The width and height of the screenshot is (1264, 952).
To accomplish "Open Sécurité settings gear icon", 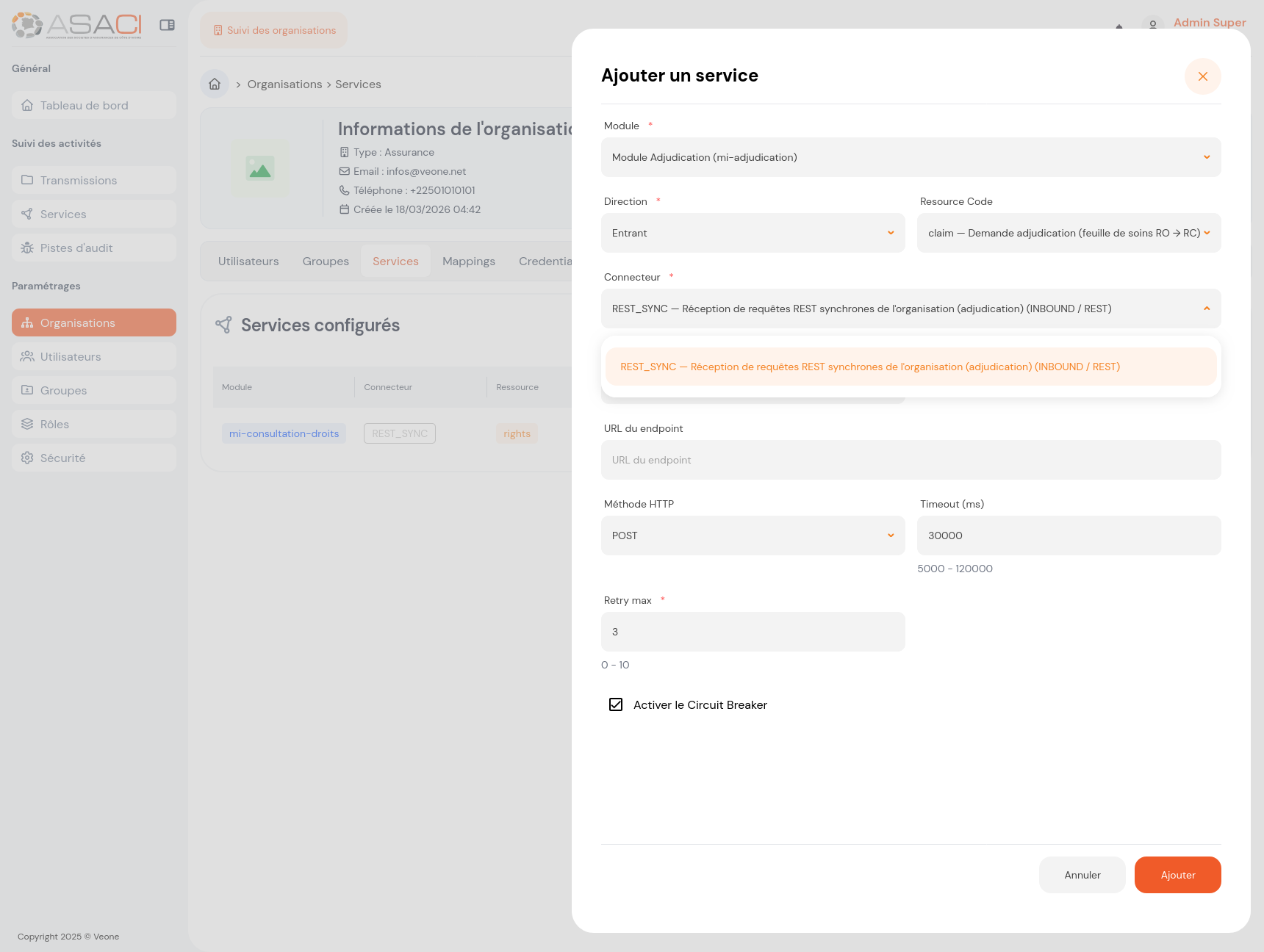I will pyautogui.click(x=27, y=458).
